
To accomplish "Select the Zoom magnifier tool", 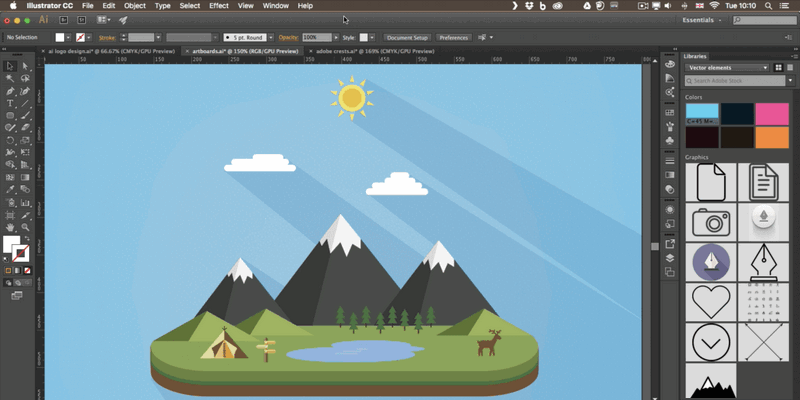I will tap(24, 227).
